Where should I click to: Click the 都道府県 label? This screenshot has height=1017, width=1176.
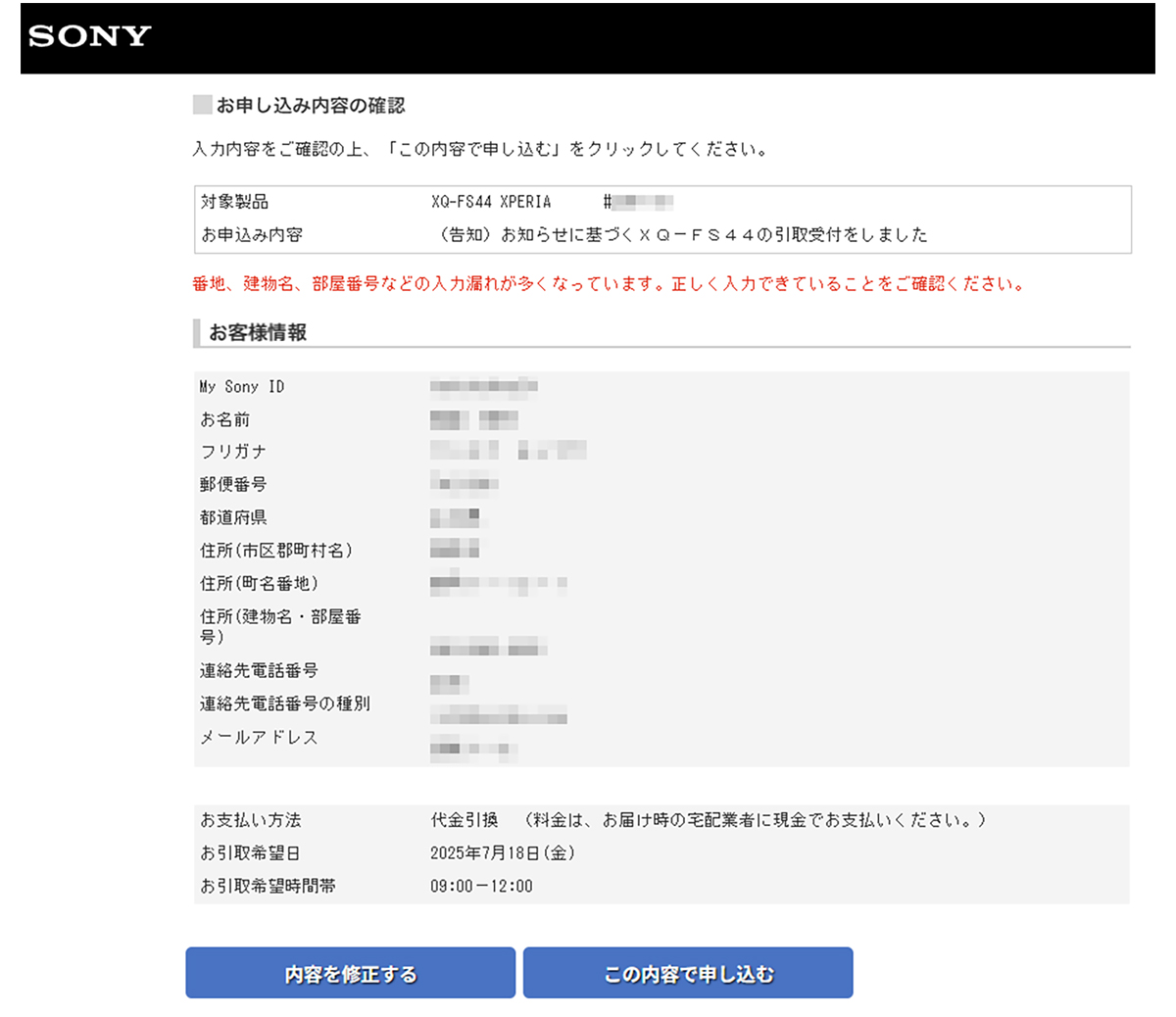pos(233,517)
